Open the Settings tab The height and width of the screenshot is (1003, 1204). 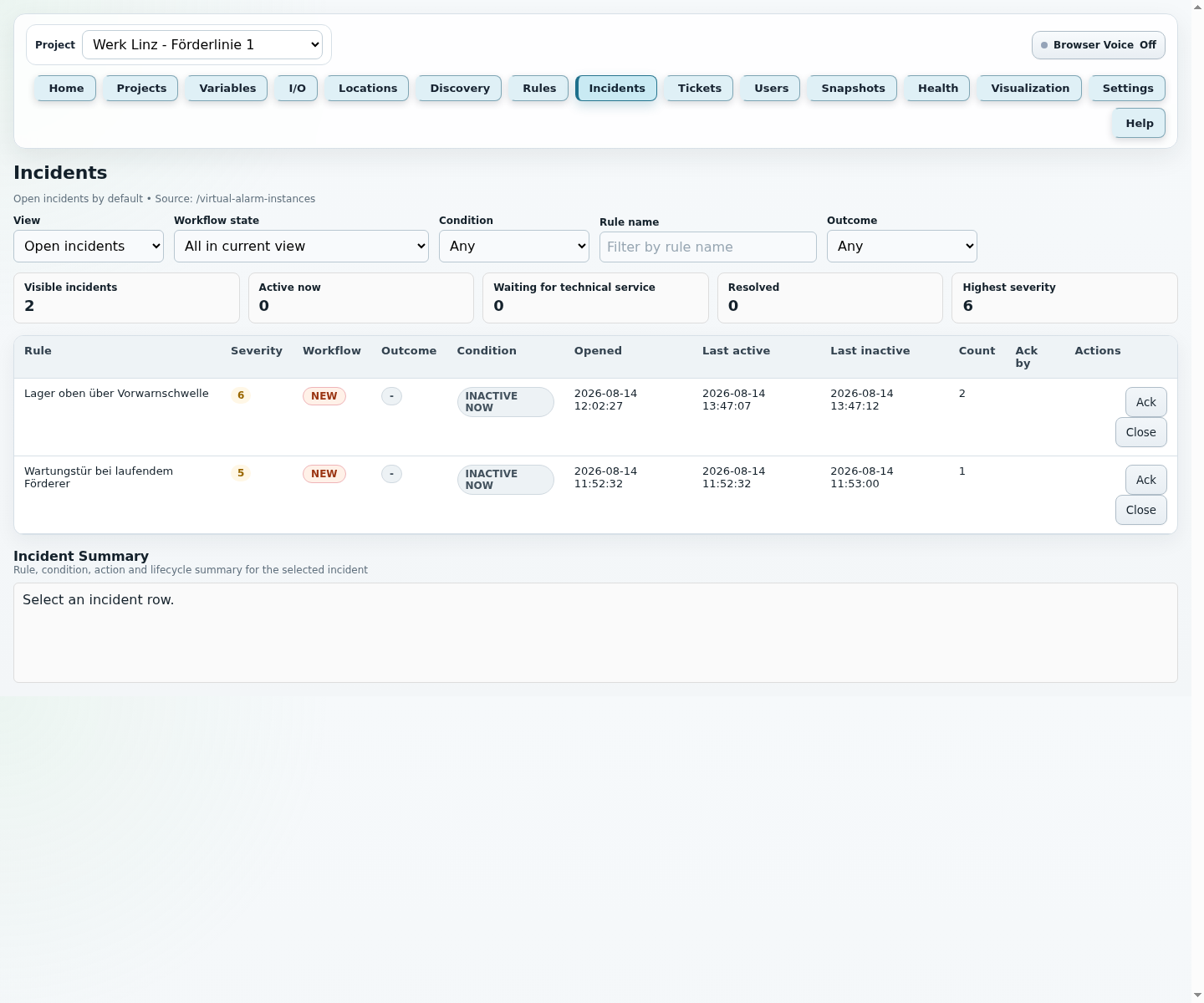(x=1128, y=88)
